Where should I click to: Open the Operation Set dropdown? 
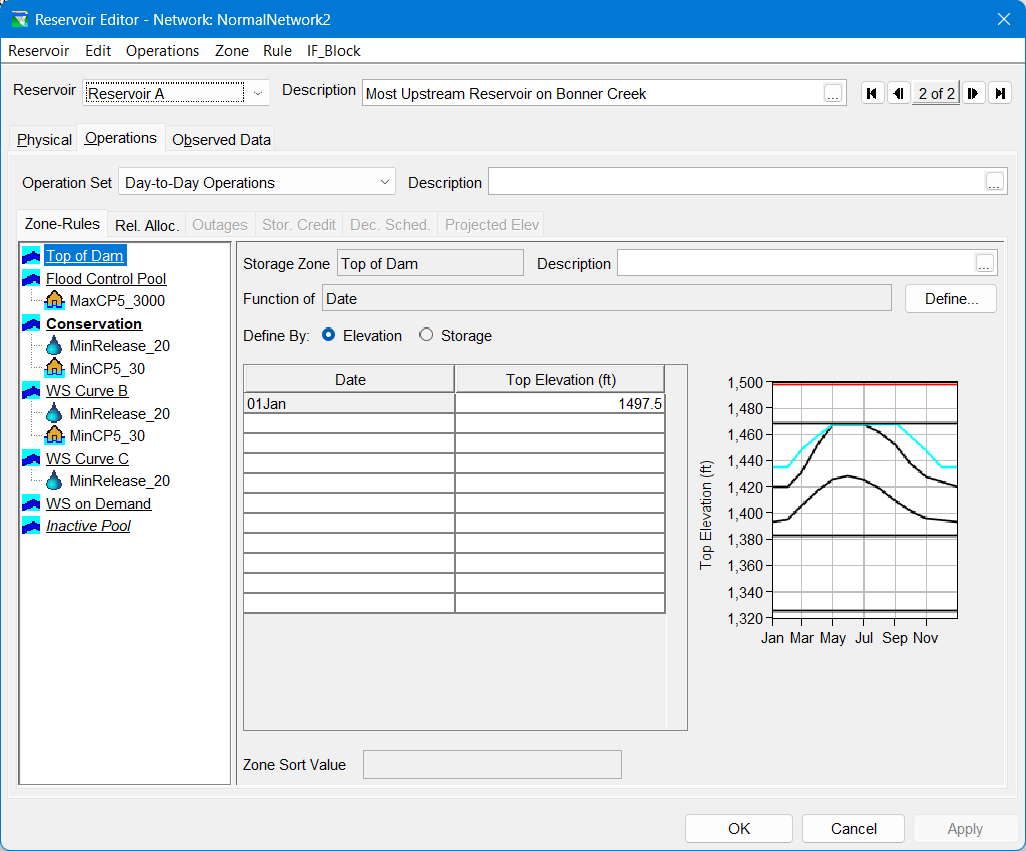pyautogui.click(x=385, y=183)
